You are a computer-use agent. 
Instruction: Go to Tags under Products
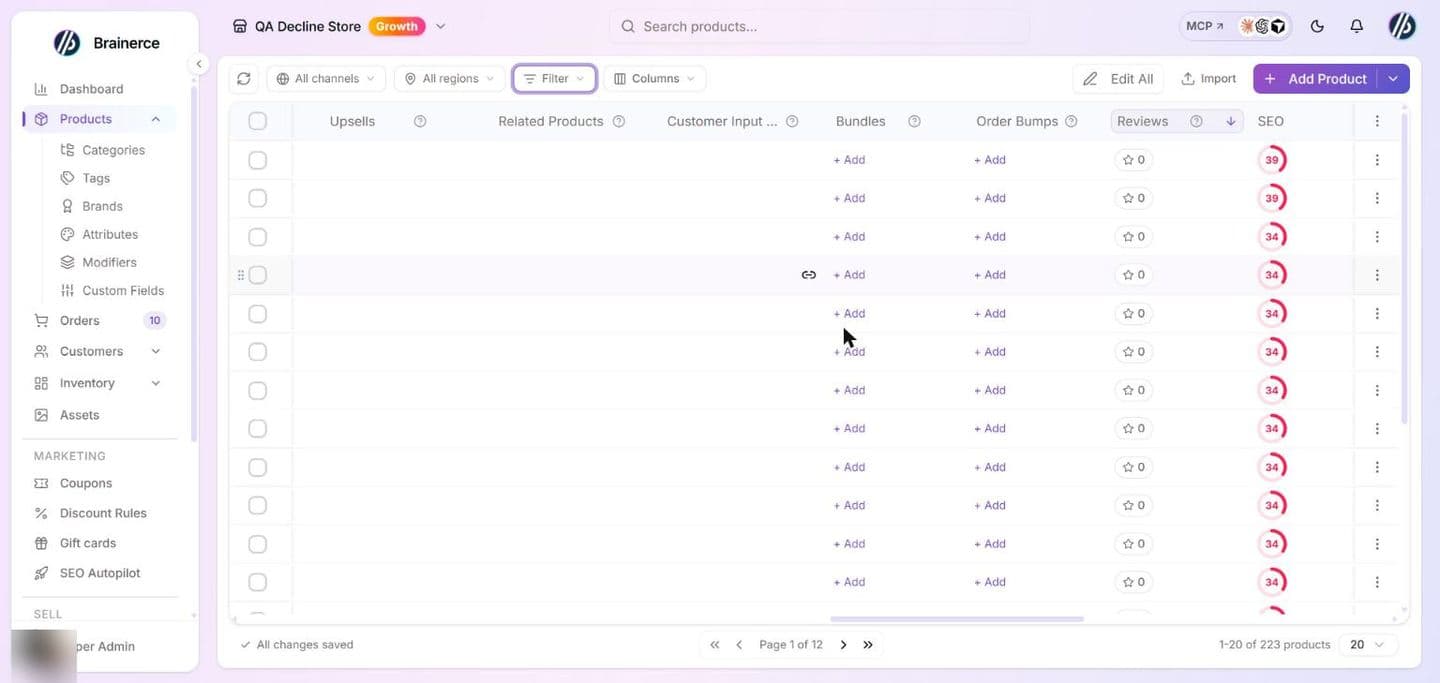click(96, 178)
